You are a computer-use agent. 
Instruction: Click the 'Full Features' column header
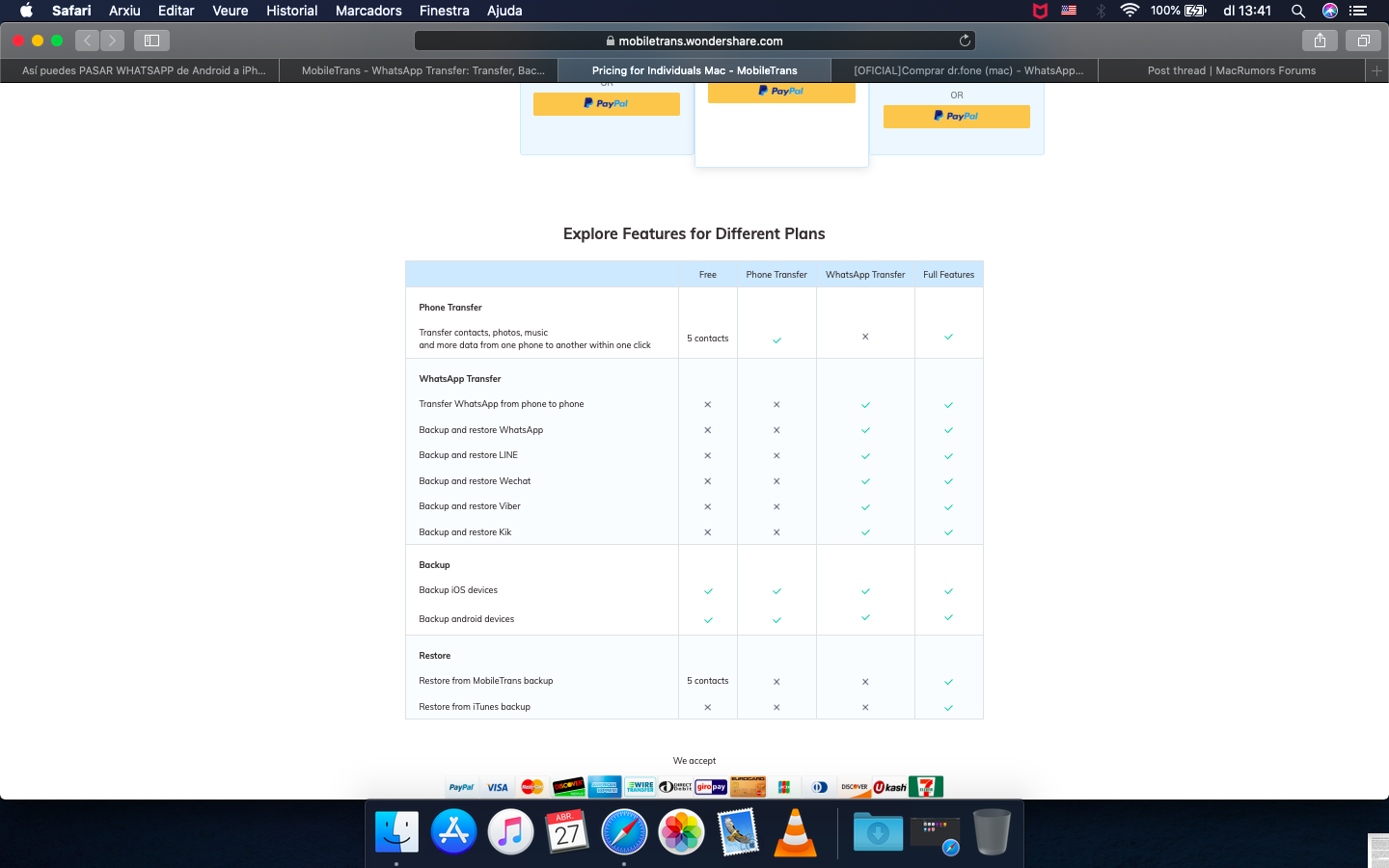pyautogui.click(x=949, y=275)
